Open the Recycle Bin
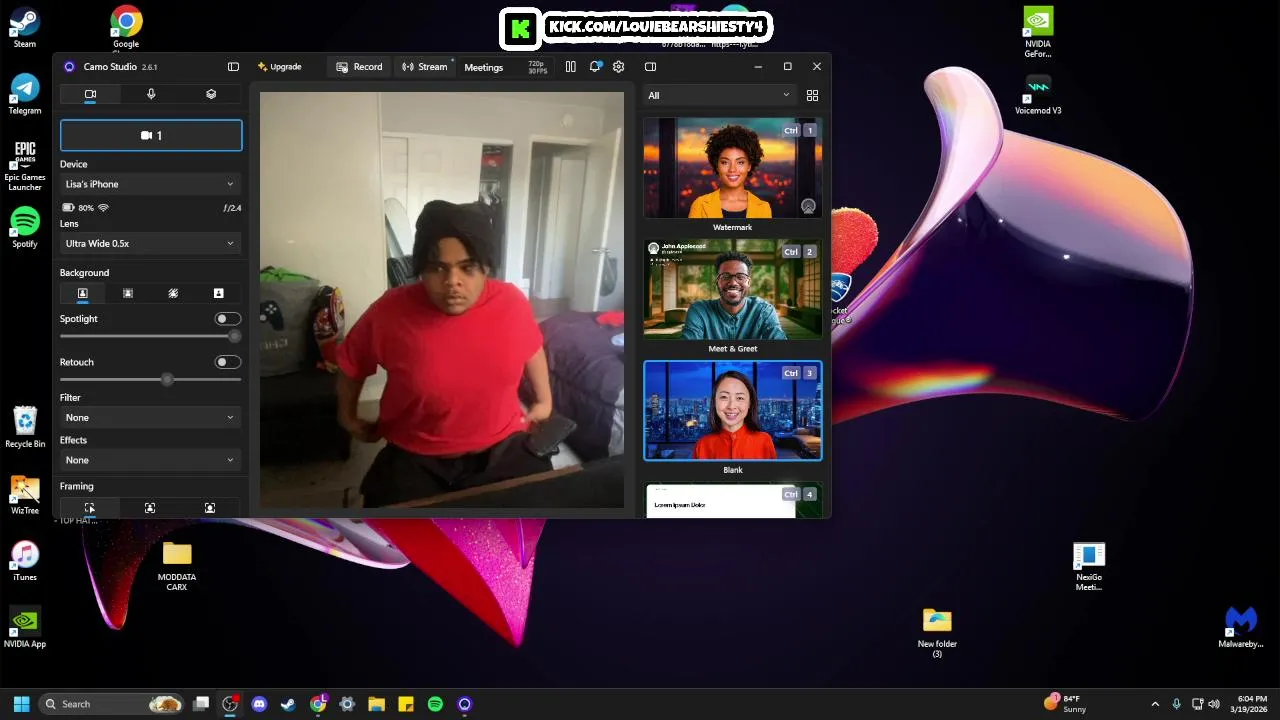The image size is (1280, 720). click(25, 427)
